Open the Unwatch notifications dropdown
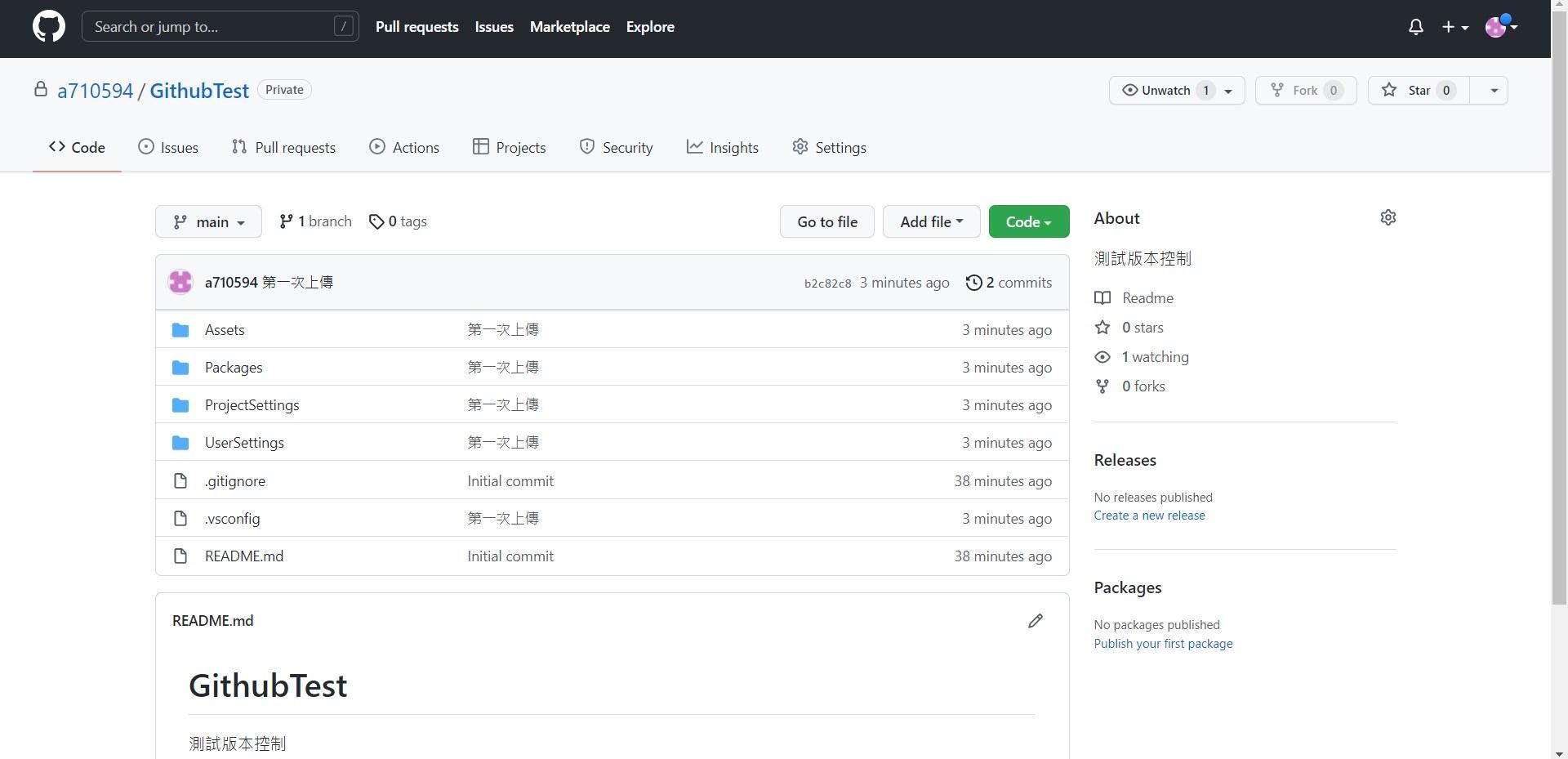Viewport: 1568px width, 759px height. [1177, 90]
